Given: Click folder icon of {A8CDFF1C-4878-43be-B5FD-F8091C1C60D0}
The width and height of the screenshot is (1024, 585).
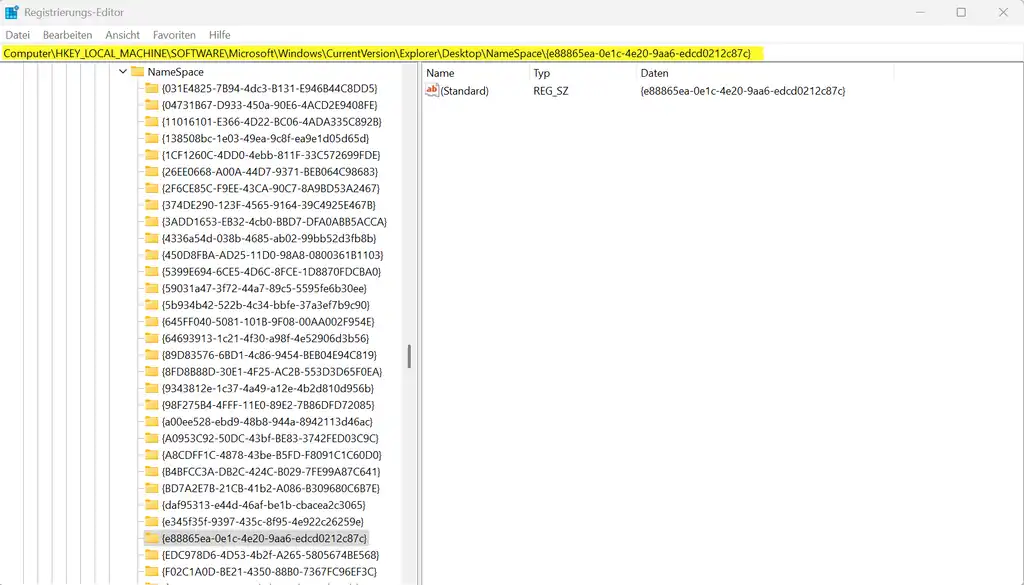Looking at the screenshot, I should (152, 455).
